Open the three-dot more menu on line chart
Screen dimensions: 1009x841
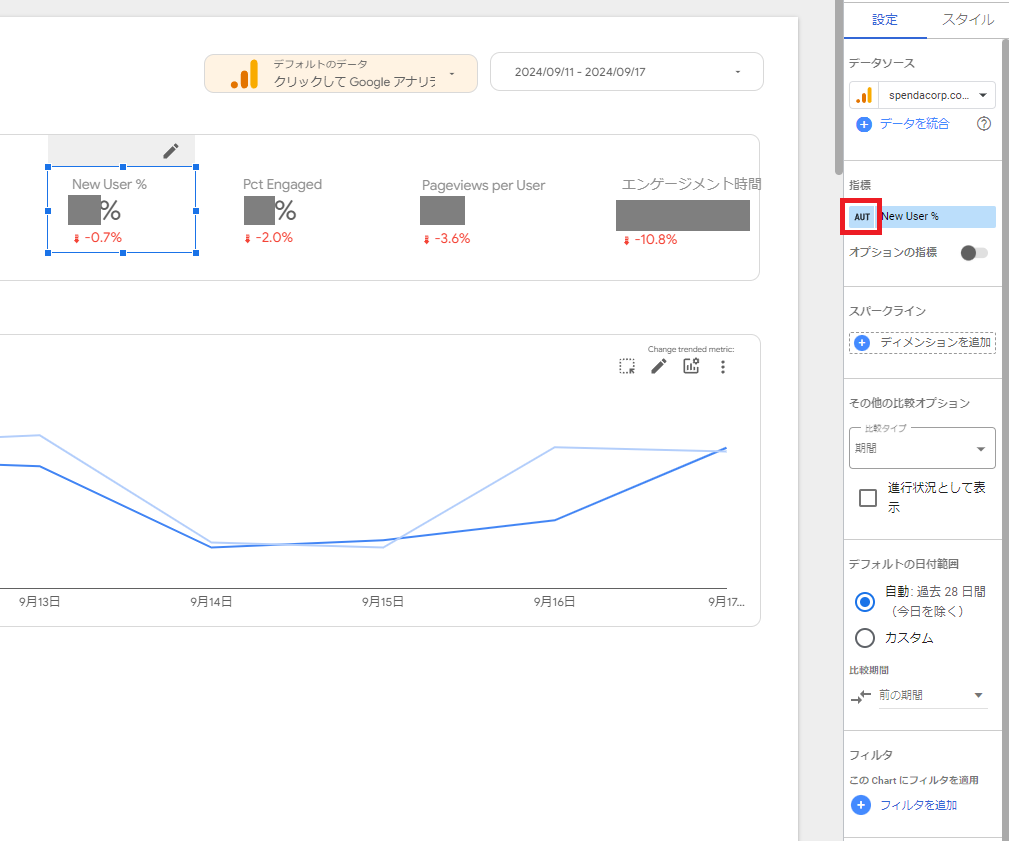pos(723,367)
